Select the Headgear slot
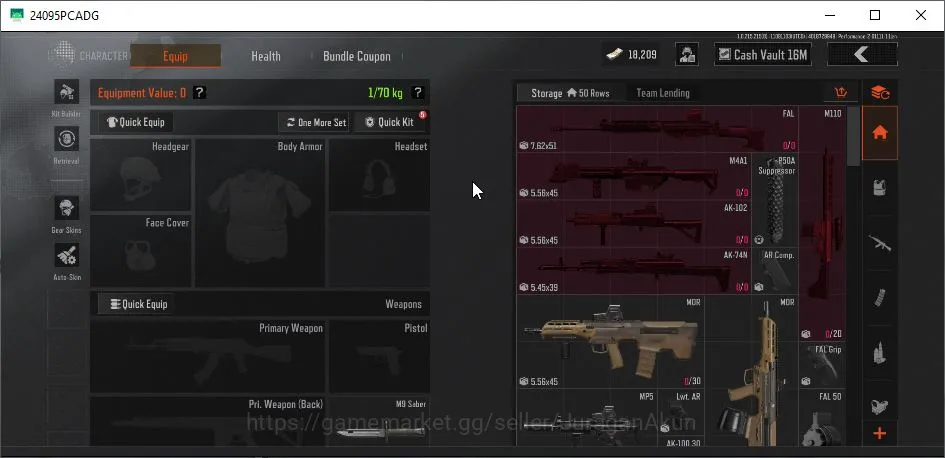Image resolution: width=945 pixels, height=458 pixels. point(140,175)
